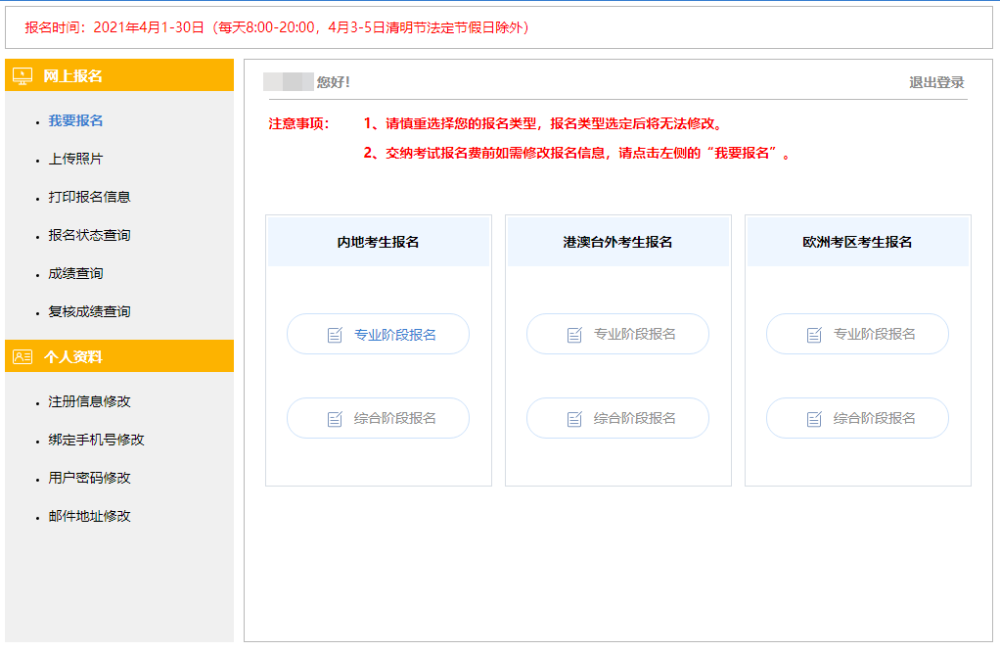Click the 注意事项 label

(x=298, y=124)
